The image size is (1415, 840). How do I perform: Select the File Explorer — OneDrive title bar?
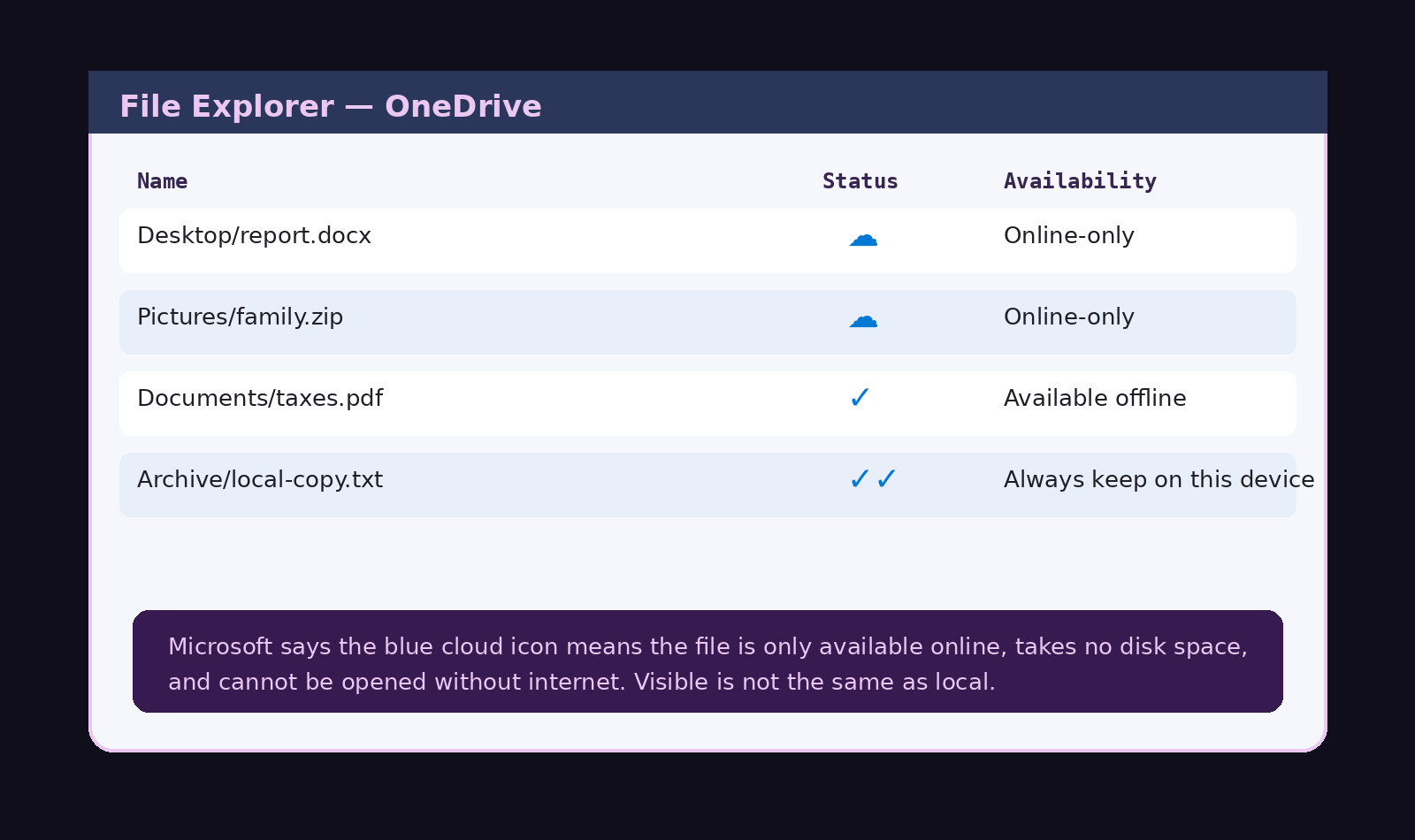click(x=331, y=105)
